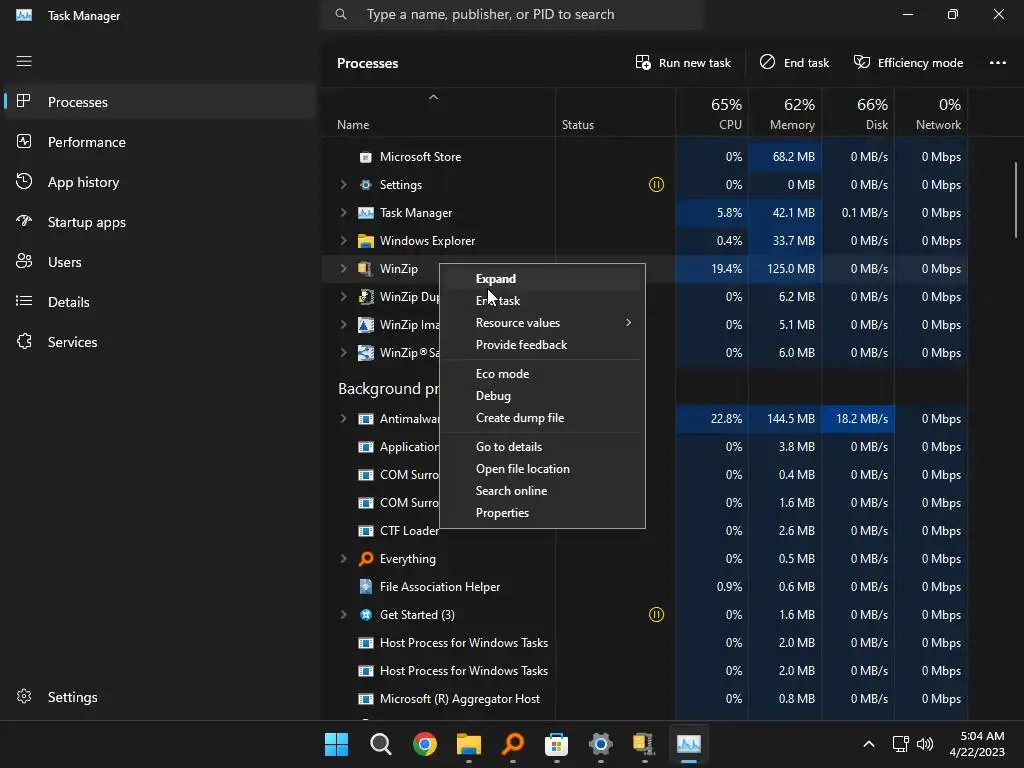
Task: Click the Everything magnifier process icon
Action: (x=366, y=558)
